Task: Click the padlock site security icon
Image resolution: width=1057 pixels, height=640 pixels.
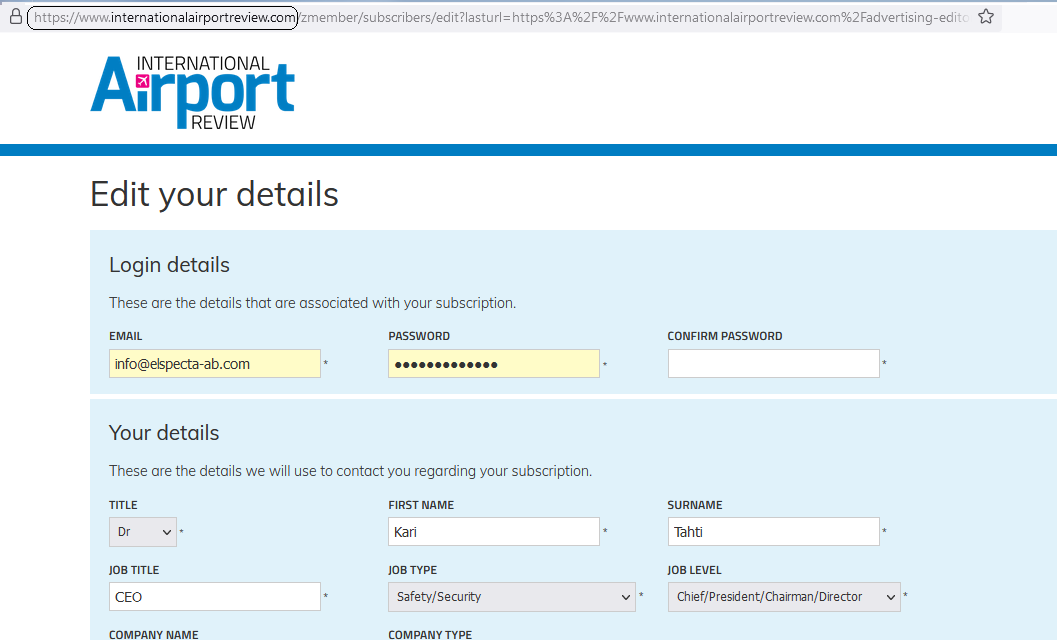Action: pyautogui.click(x=16, y=17)
